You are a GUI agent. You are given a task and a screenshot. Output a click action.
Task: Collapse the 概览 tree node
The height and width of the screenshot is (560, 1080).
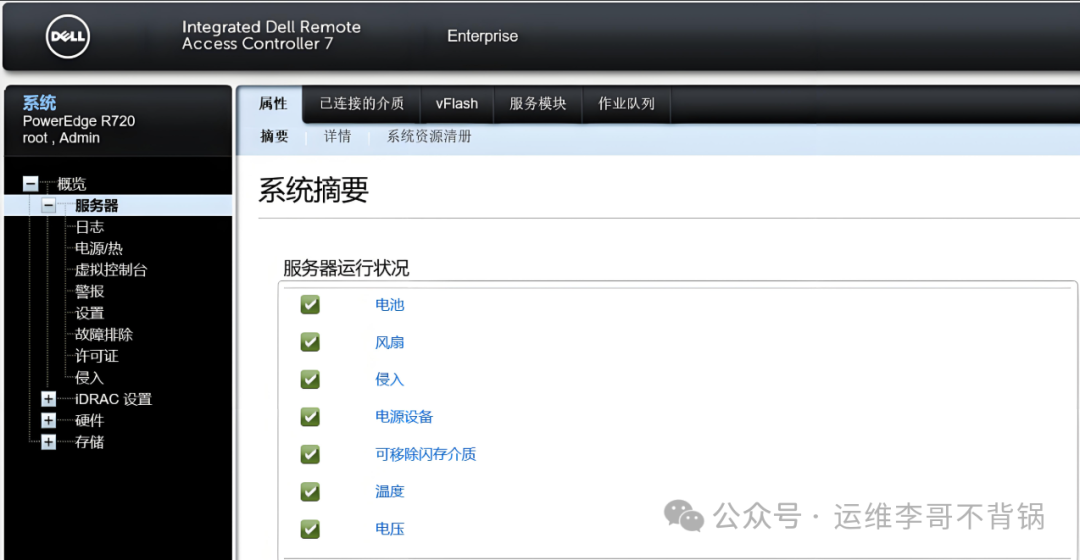click(x=30, y=183)
